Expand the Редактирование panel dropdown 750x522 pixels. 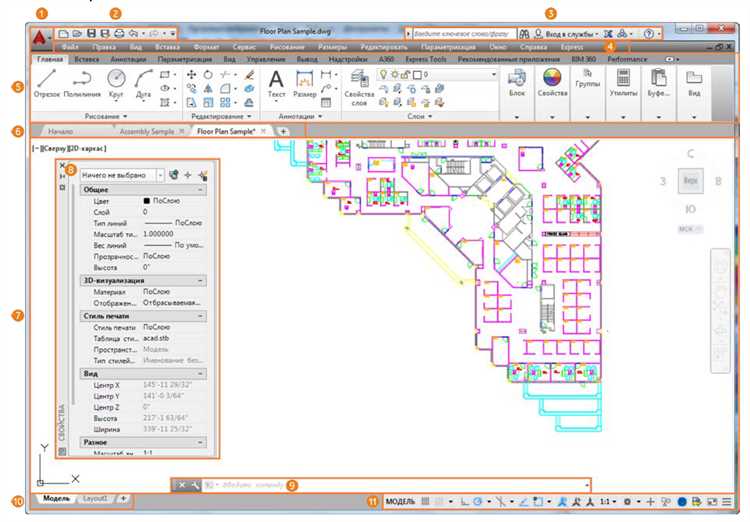(221, 116)
